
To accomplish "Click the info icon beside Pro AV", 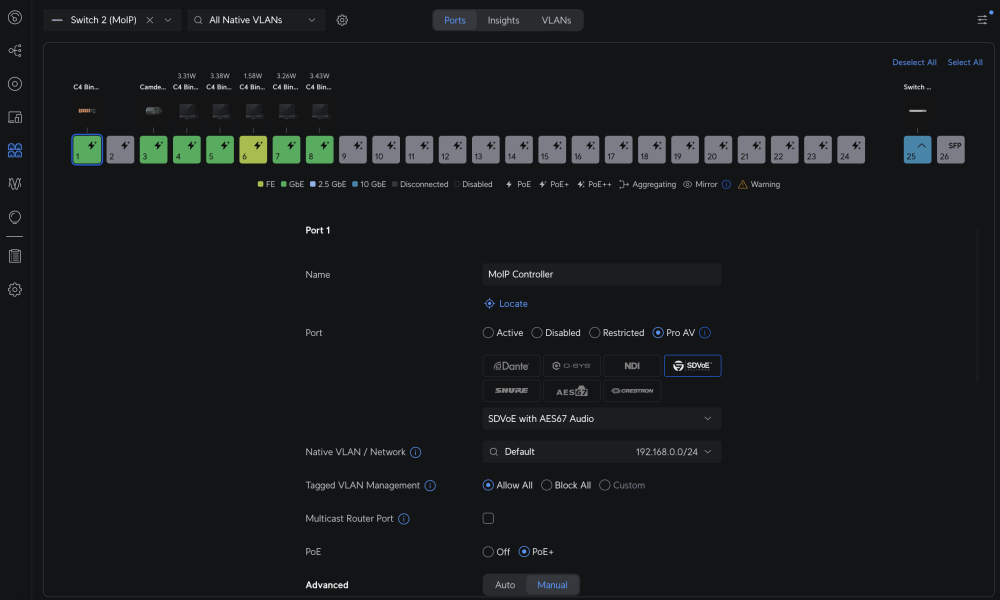I will (705, 333).
